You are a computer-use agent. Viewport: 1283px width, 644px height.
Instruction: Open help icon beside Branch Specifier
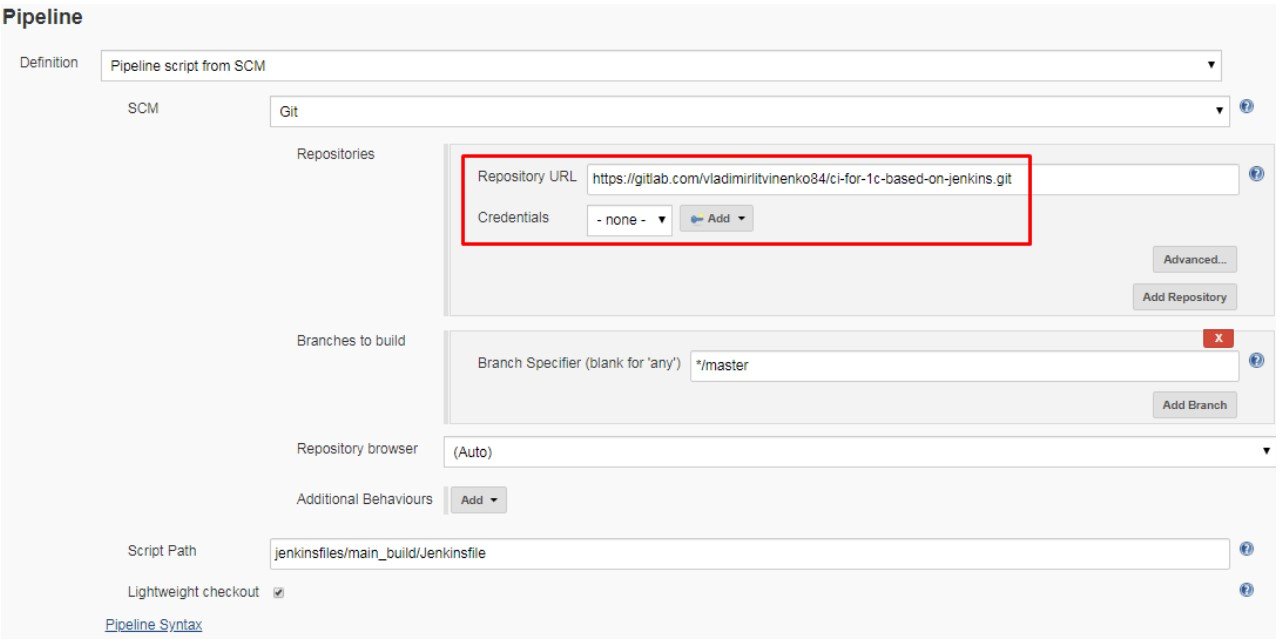click(1257, 360)
